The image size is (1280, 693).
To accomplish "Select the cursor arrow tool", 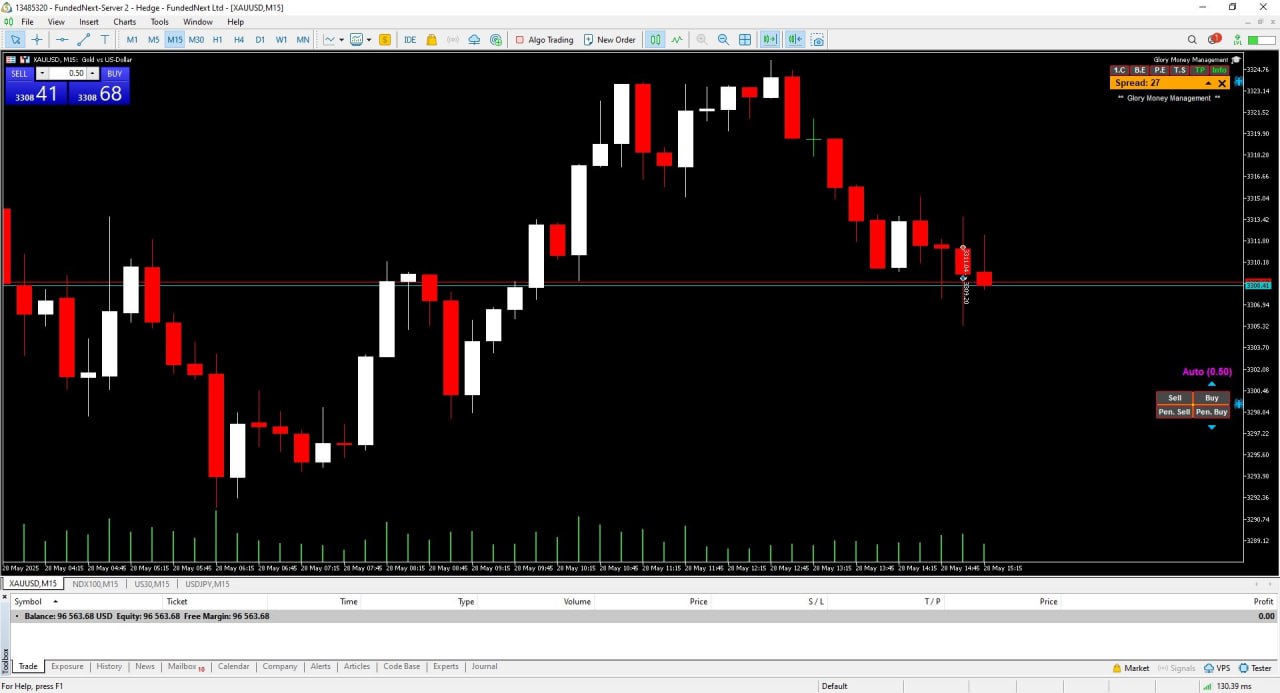I will [x=15, y=40].
